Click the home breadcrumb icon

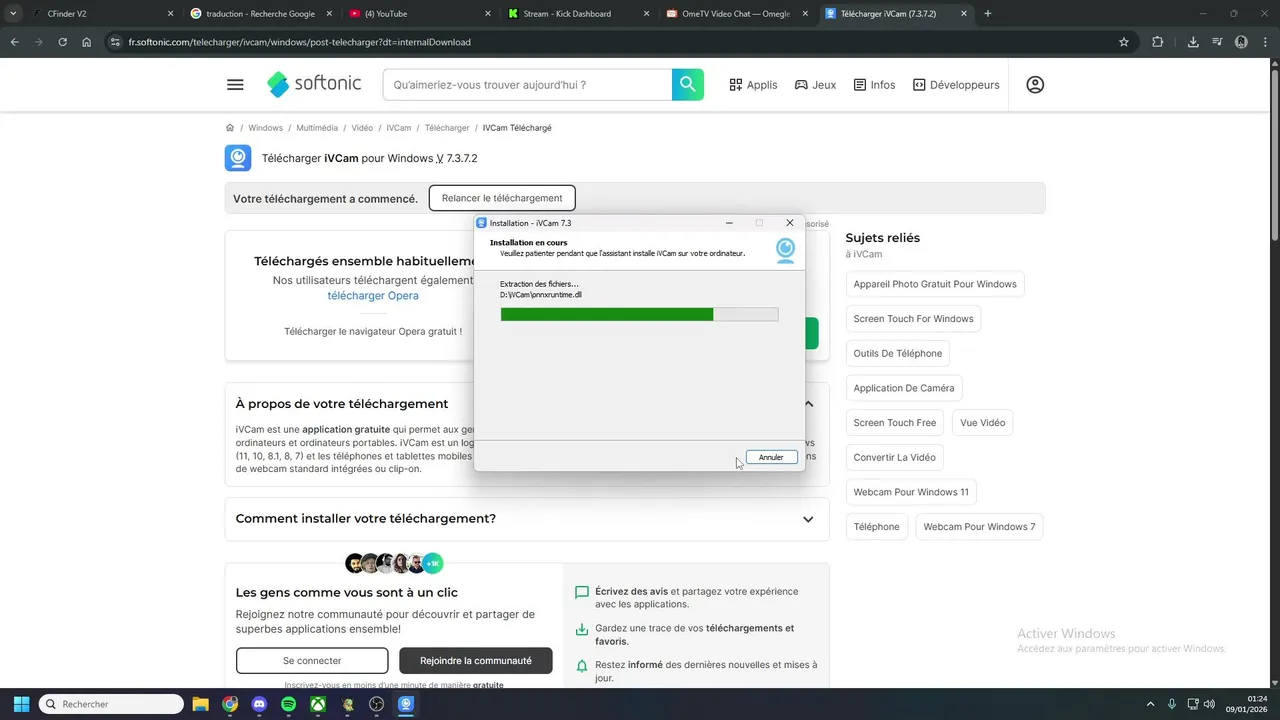(230, 128)
